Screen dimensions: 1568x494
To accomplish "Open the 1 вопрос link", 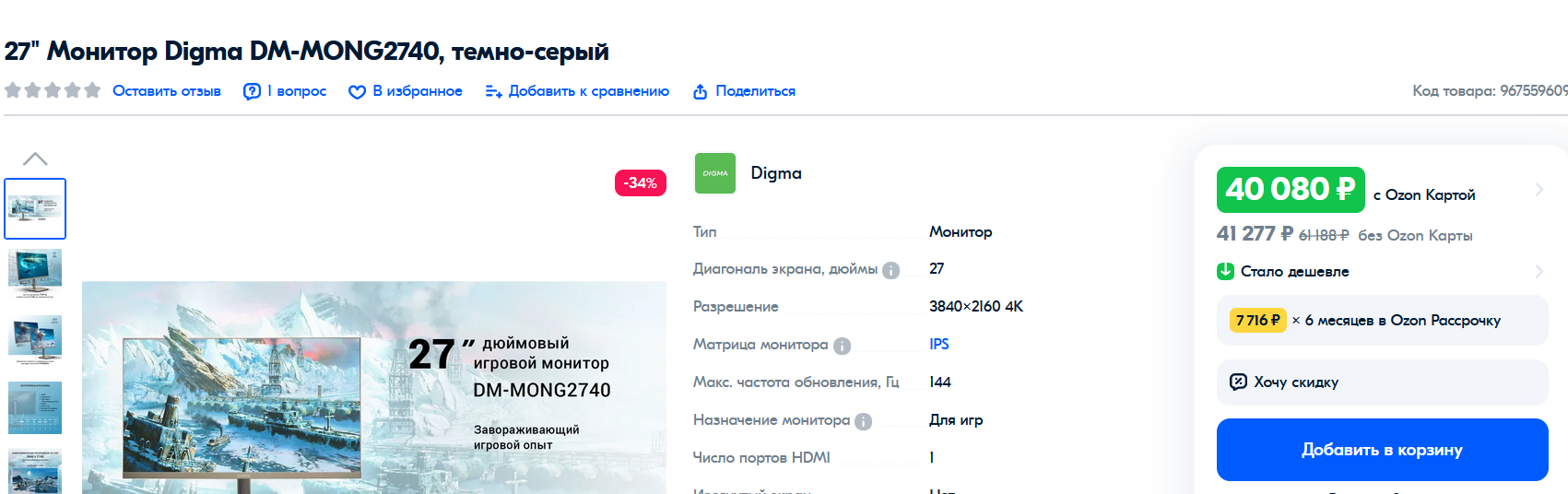I will (x=297, y=91).
